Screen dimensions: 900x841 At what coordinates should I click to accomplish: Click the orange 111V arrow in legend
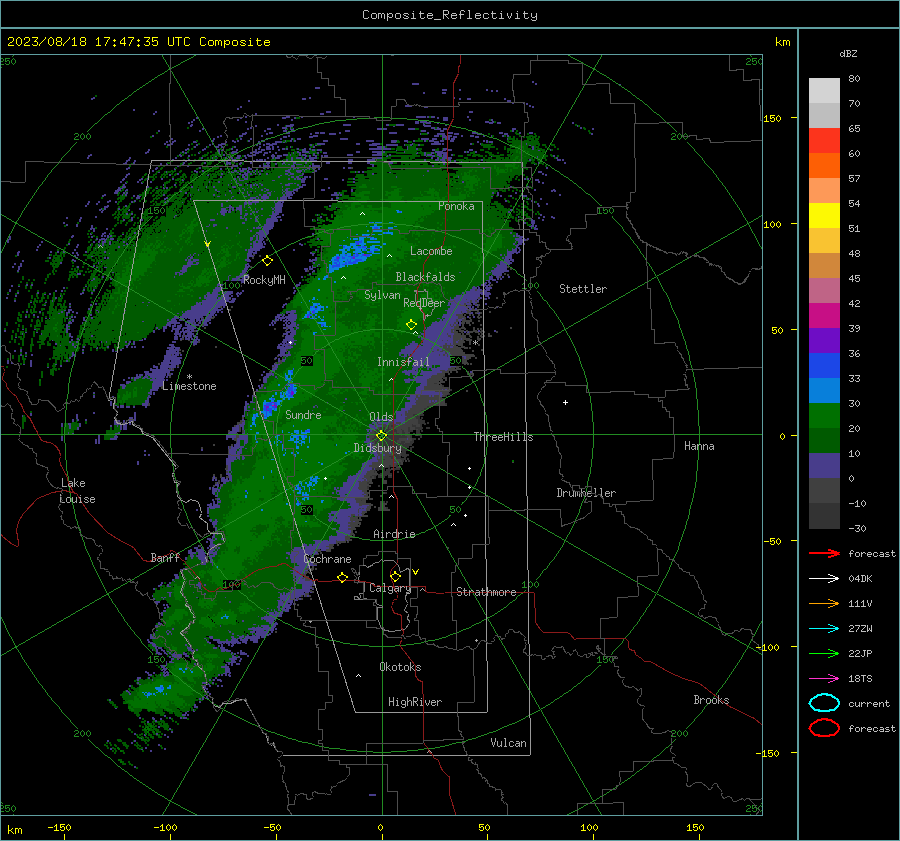tap(824, 603)
